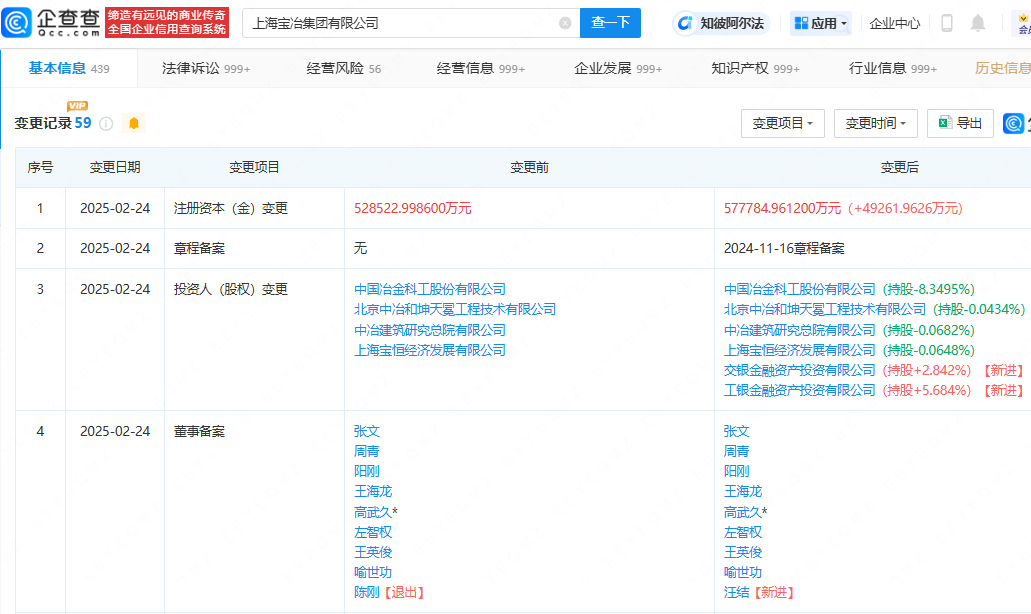1031x614 pixels.
Task: Switch to the 经营风险 tab
Action: click(x=343, y=68)
